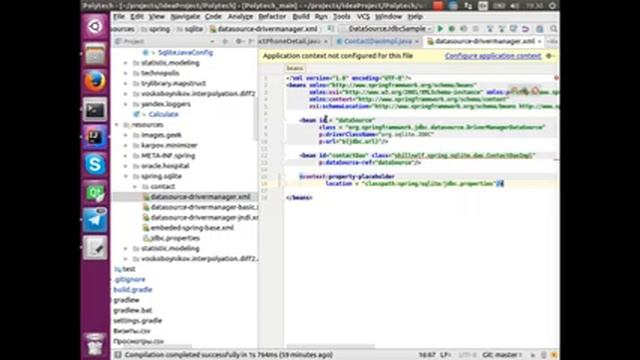Viewport: 640px width, 360px height.
Task: Open Terminal from the dock
Action: [95, 109]
